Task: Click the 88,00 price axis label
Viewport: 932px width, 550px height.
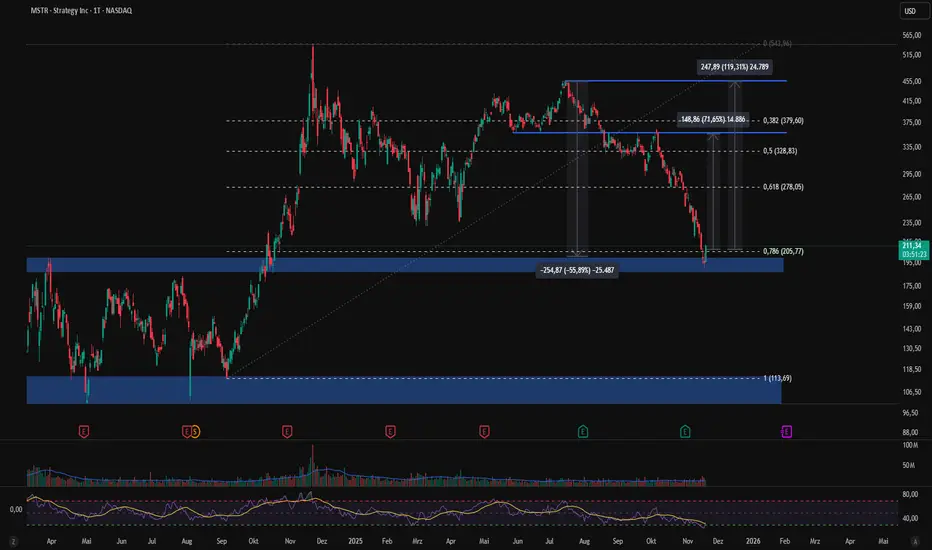Action: pos(911,432)
